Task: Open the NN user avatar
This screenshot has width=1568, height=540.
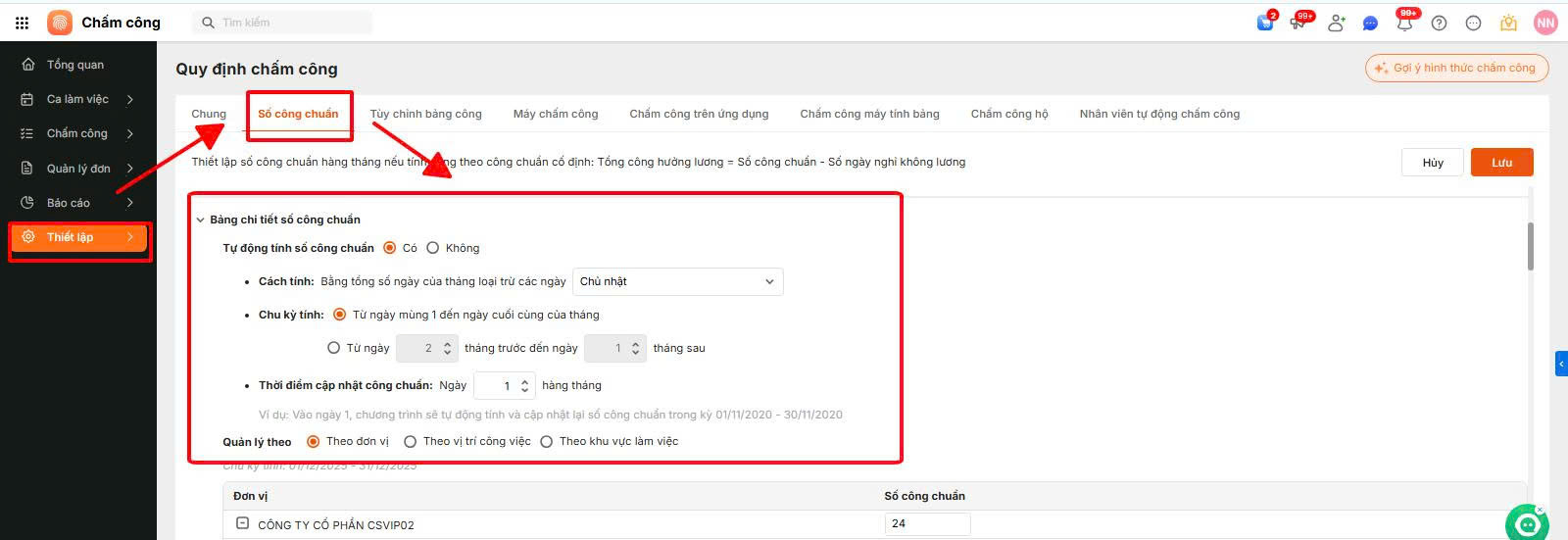Action: (1545, 23)
